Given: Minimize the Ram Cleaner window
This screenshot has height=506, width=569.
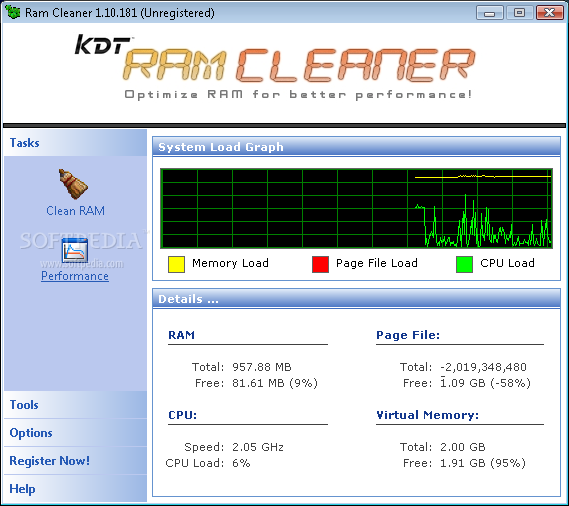Looking at the screenshot, I should 490,13.
